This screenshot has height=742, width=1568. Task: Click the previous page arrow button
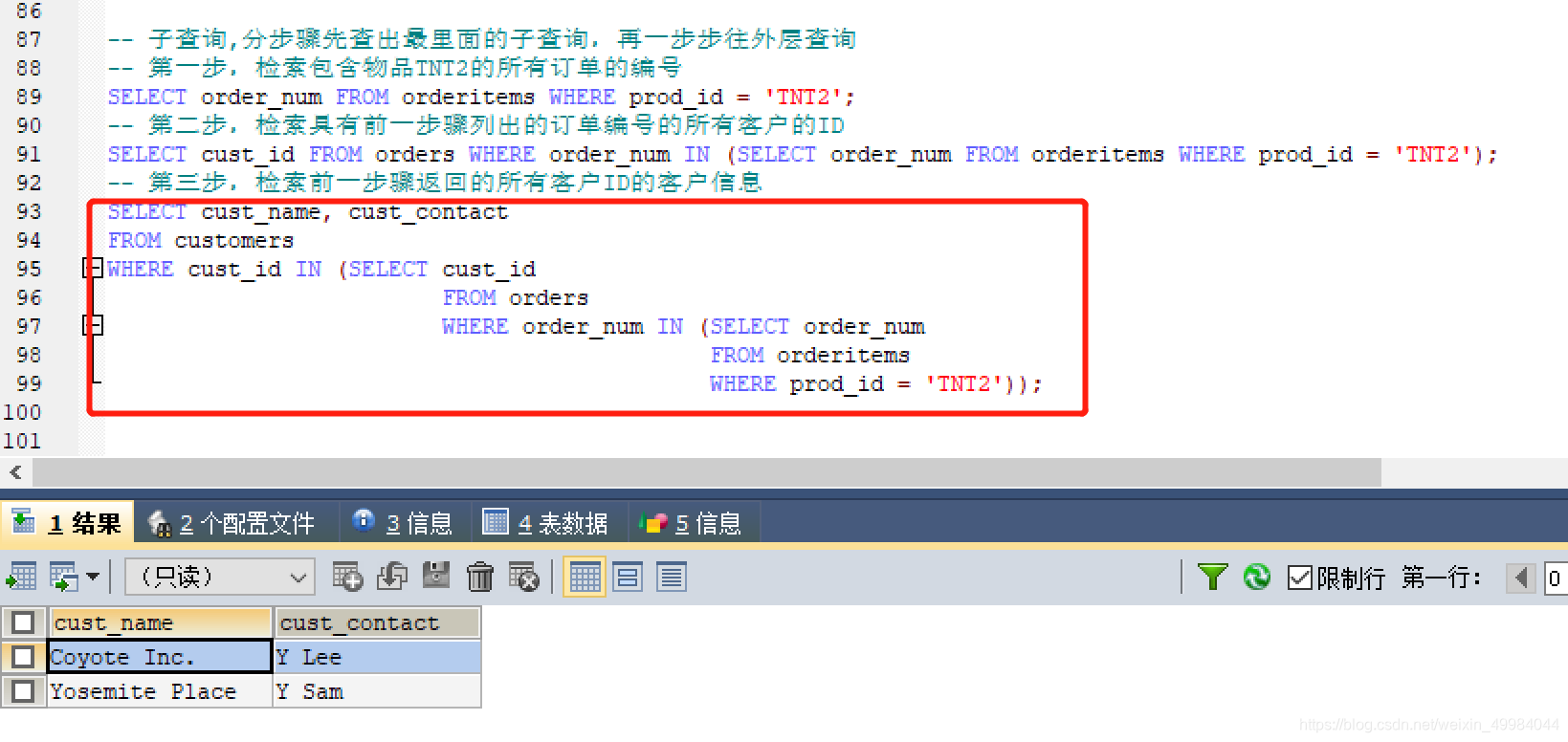[1521, 578]
